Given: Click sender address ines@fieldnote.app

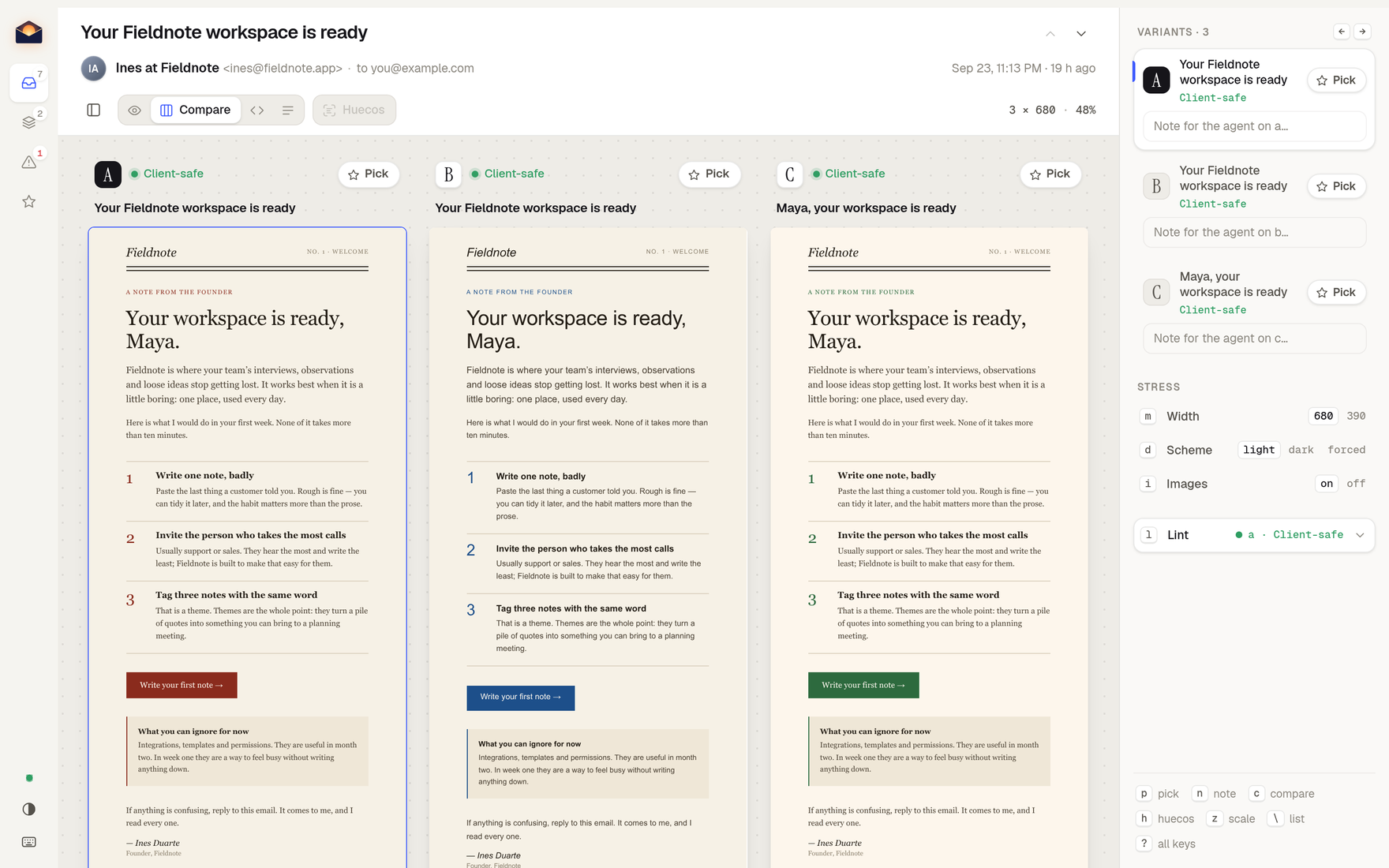Looking at the screenshot, I should pyautogui.click(x=283, y=69).
